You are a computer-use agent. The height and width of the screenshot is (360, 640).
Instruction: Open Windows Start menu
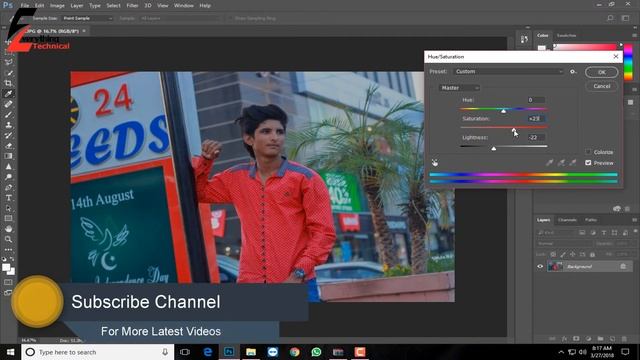click(10, 352)
